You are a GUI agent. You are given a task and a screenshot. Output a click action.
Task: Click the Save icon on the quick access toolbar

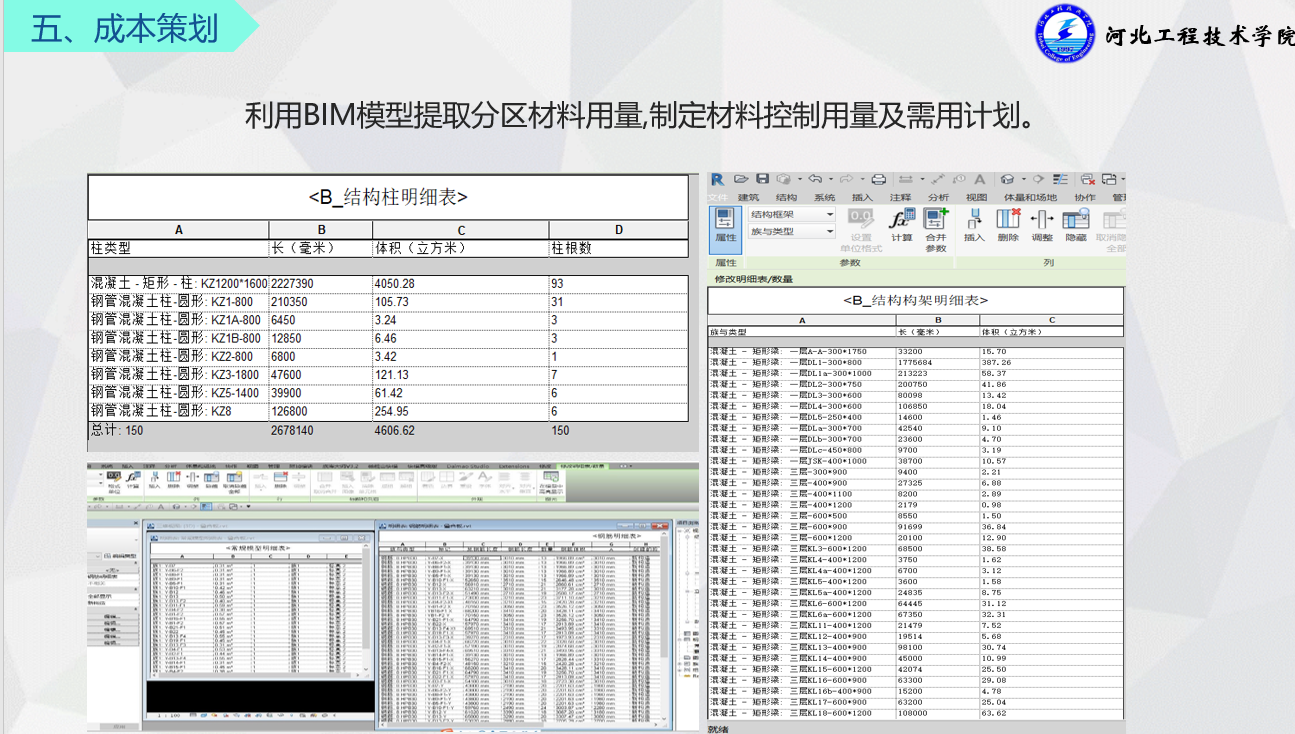click(764, 179)
